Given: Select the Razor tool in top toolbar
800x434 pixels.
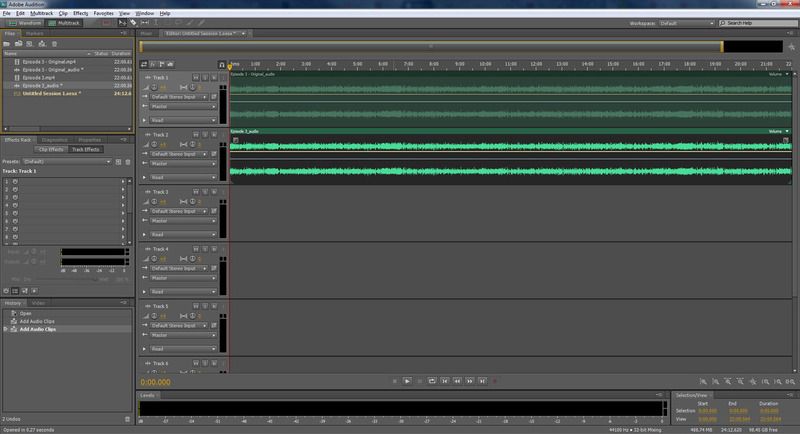Looking at the screenshot, I should coord(133,23).
